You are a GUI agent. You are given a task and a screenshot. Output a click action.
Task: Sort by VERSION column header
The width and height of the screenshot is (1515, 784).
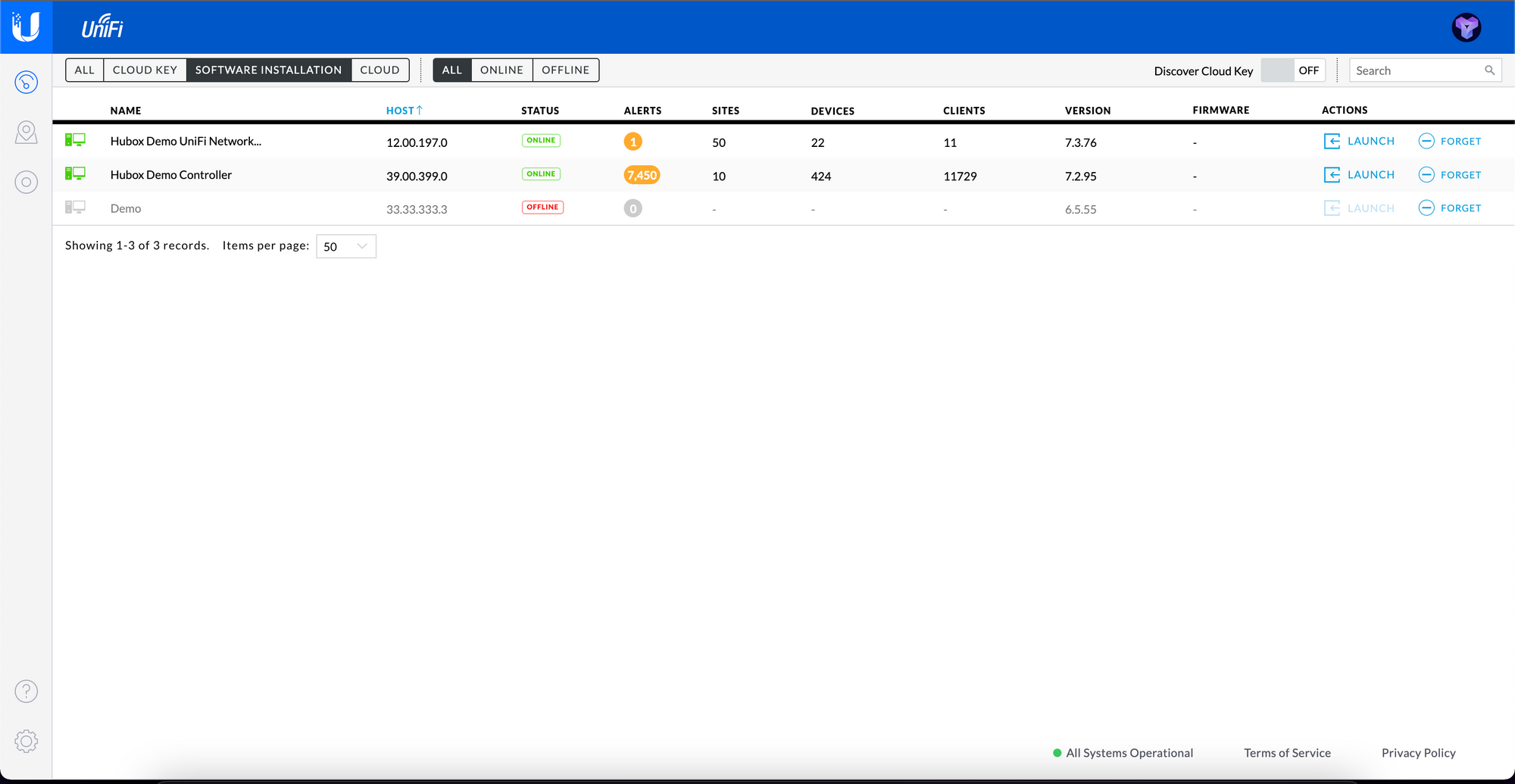tap(1088, 111)
